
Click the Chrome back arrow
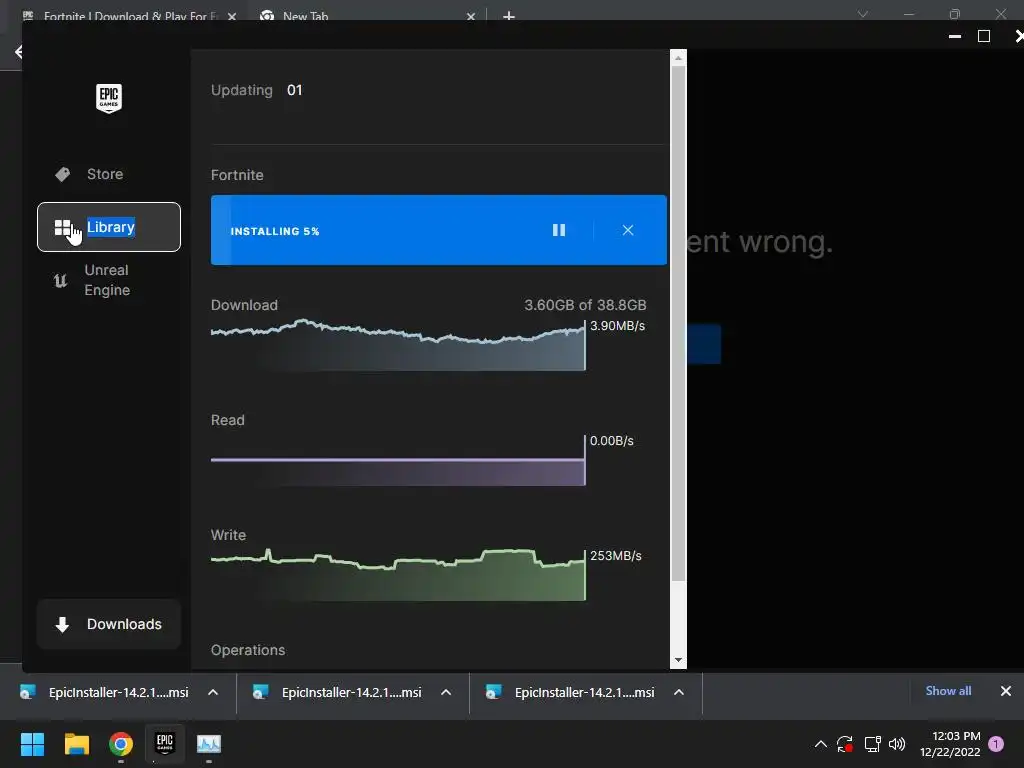point(18,52)
